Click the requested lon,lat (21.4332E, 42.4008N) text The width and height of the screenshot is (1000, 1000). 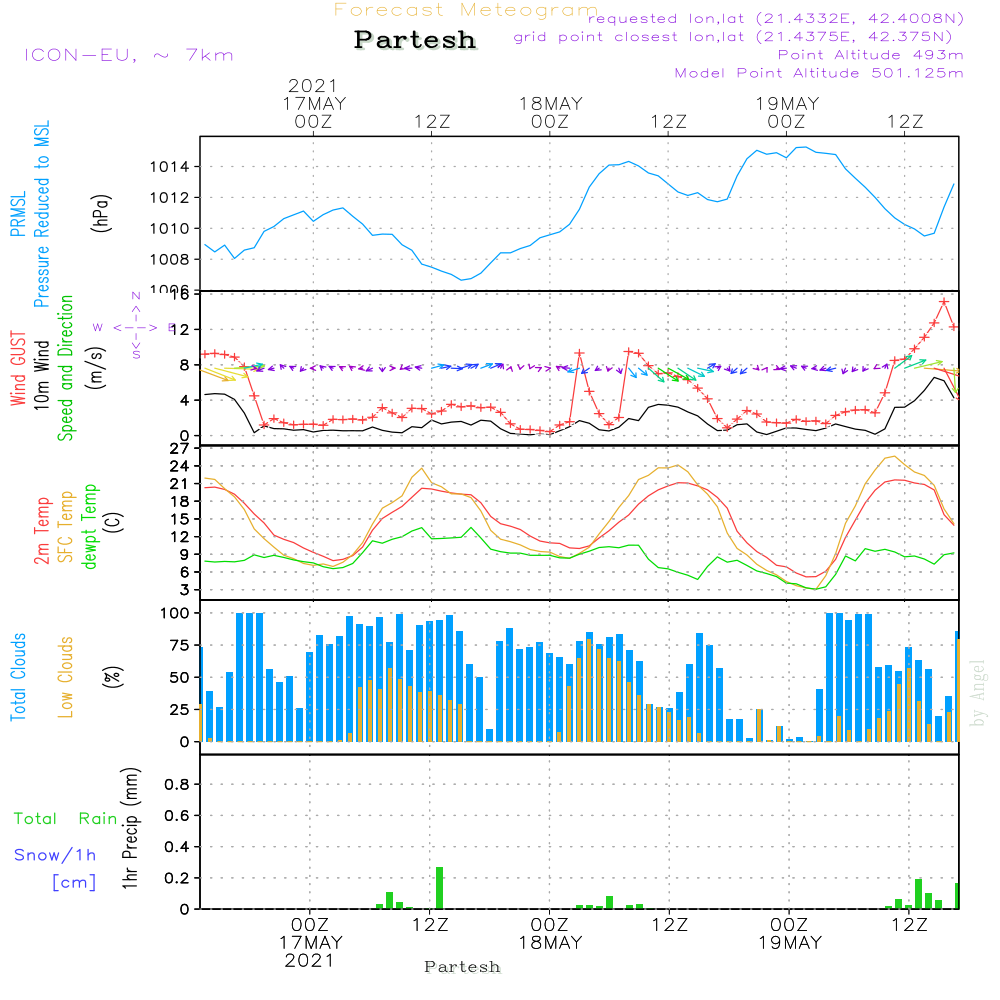[x=775, y=18]
